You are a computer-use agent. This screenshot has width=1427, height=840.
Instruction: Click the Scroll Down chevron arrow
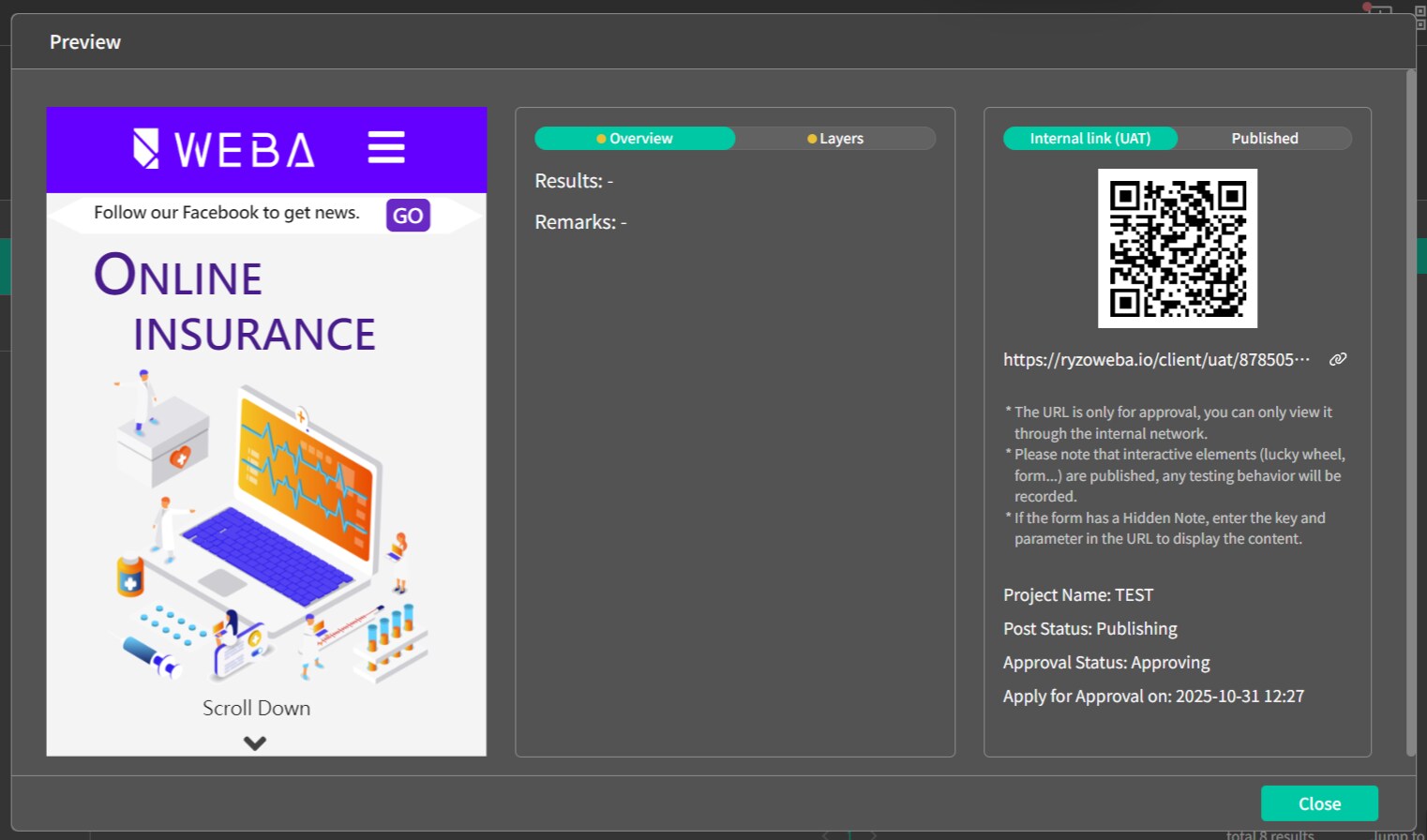[255, 742]
